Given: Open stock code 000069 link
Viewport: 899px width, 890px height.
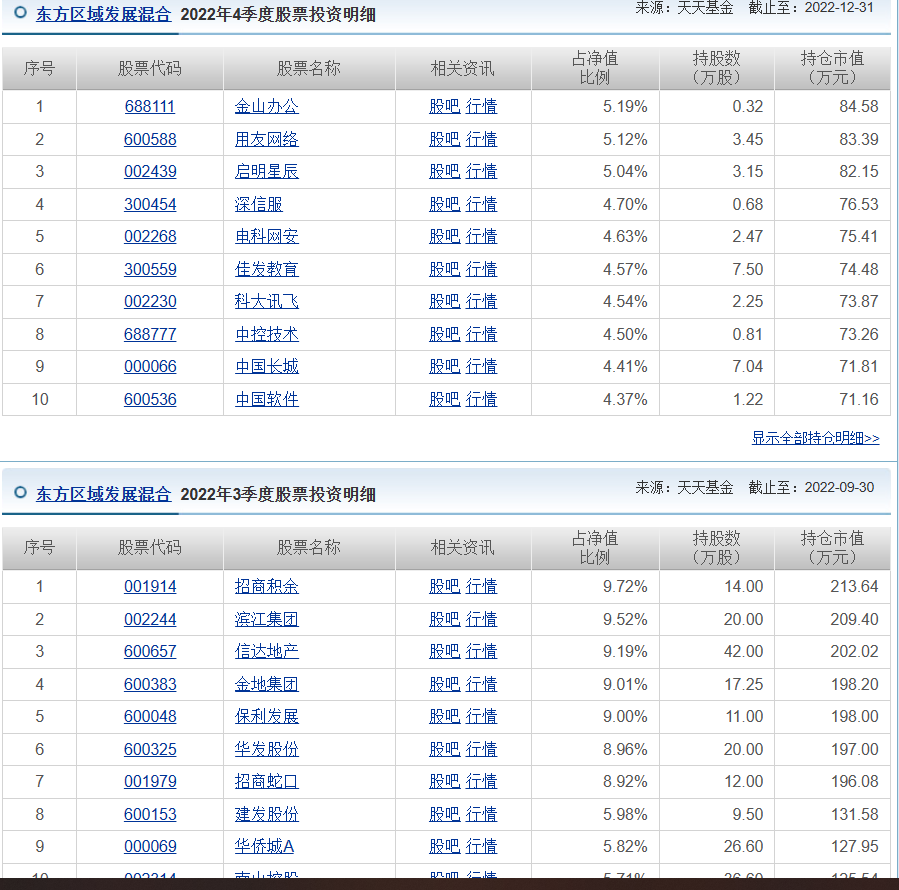Looking at the screenshot, I should point(150,846).
